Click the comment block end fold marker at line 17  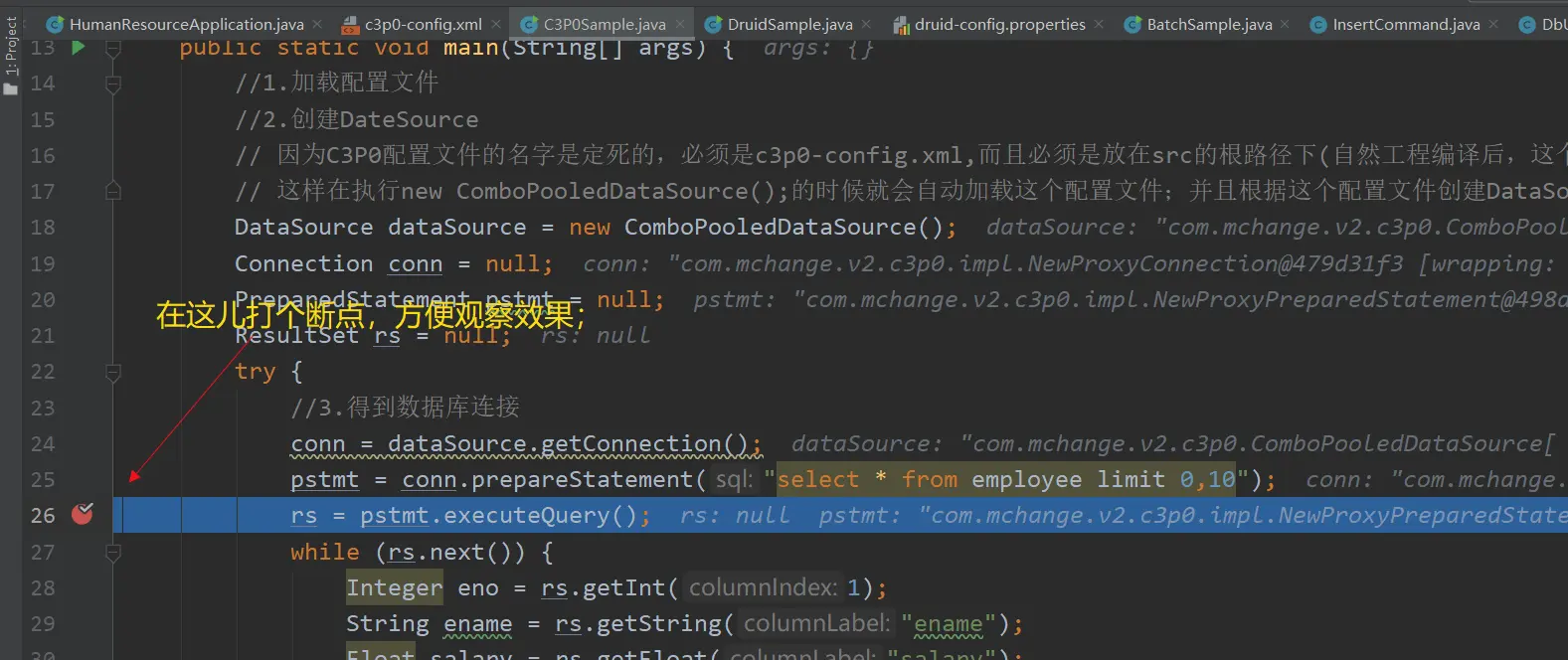coord(113,190)
